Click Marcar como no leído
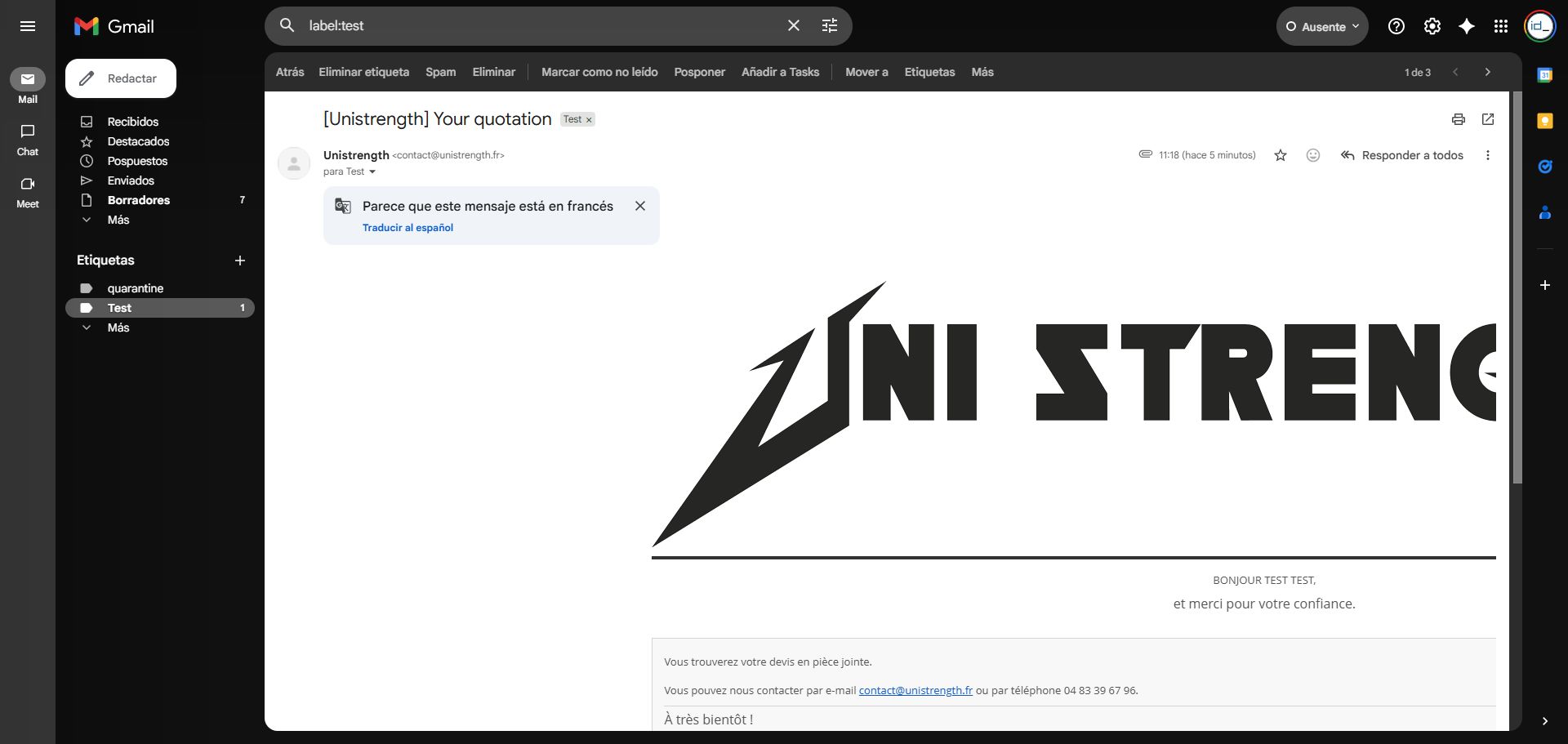 (x=599, y=72)
